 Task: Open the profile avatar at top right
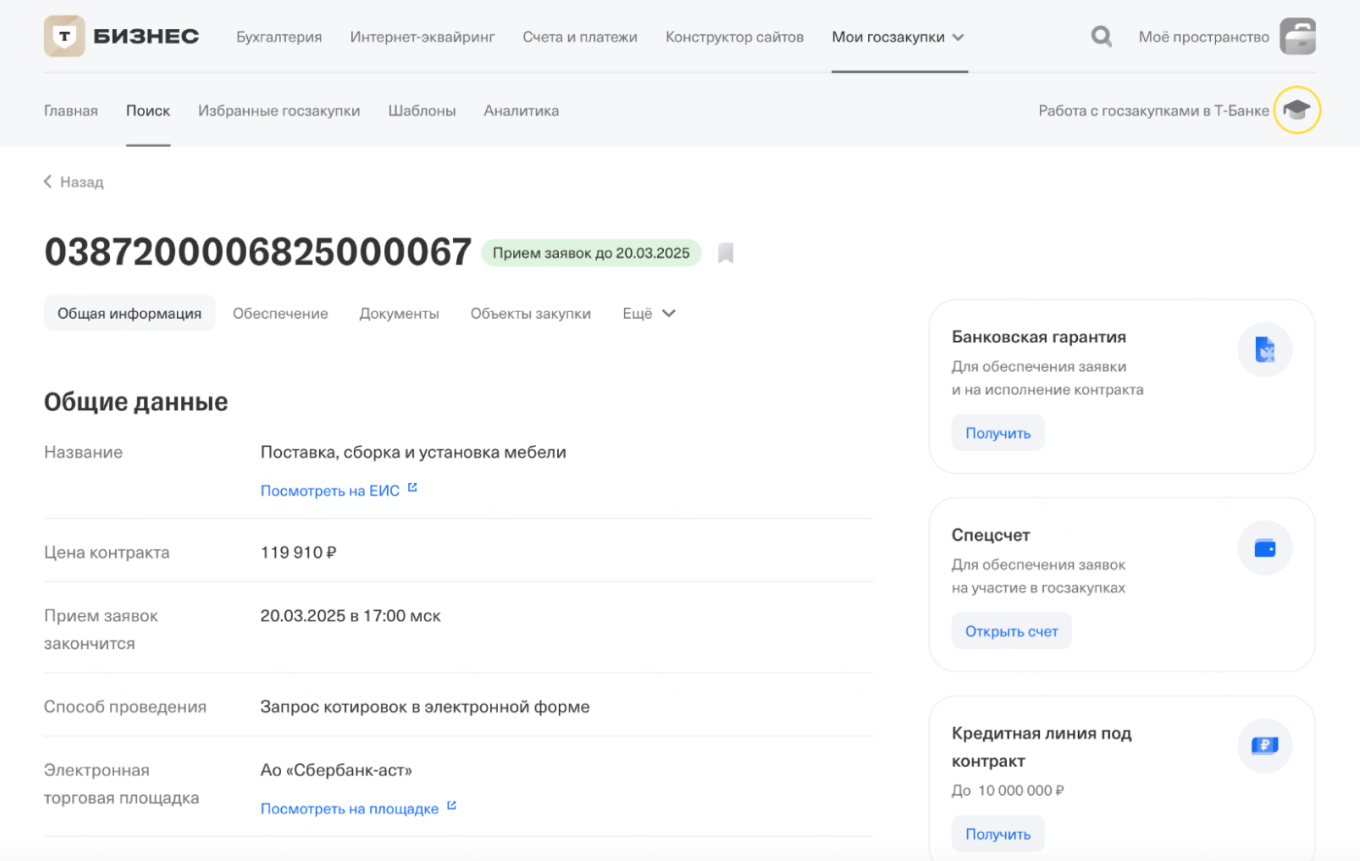[1298, 36]
